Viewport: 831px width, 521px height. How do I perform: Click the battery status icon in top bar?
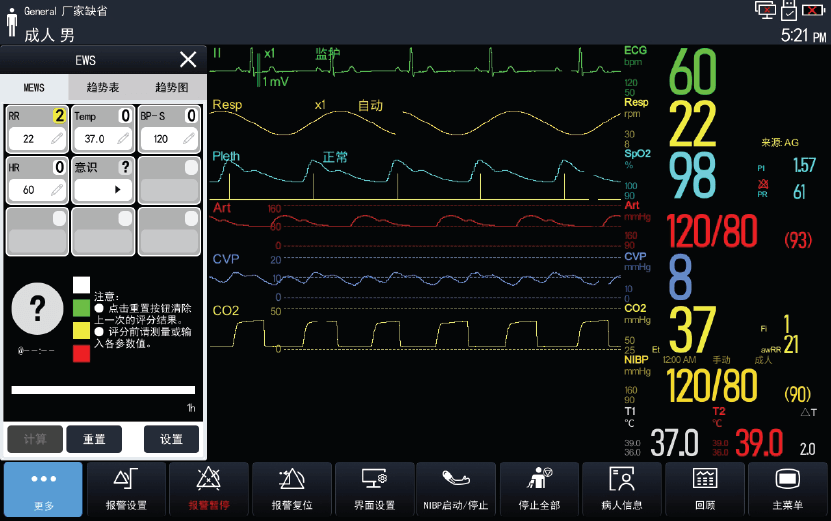tap(815, 11)
